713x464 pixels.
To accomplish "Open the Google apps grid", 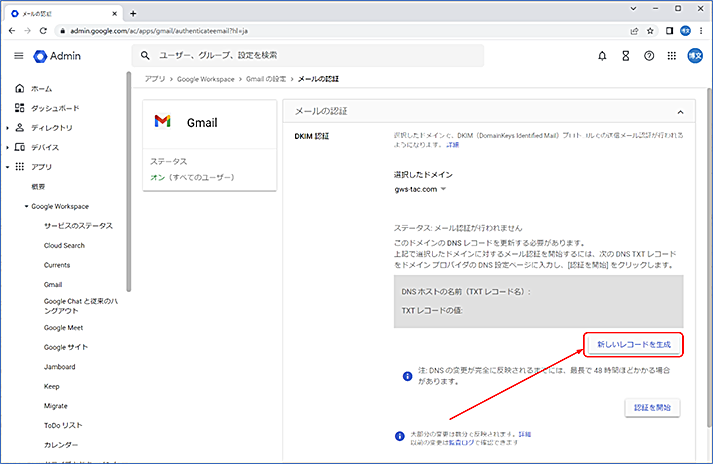I will coord(672,56).
